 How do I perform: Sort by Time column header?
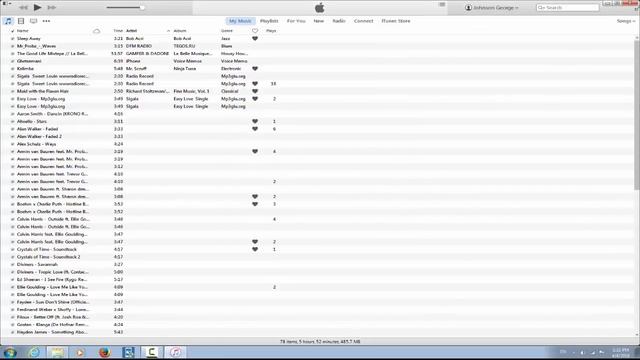118,31
